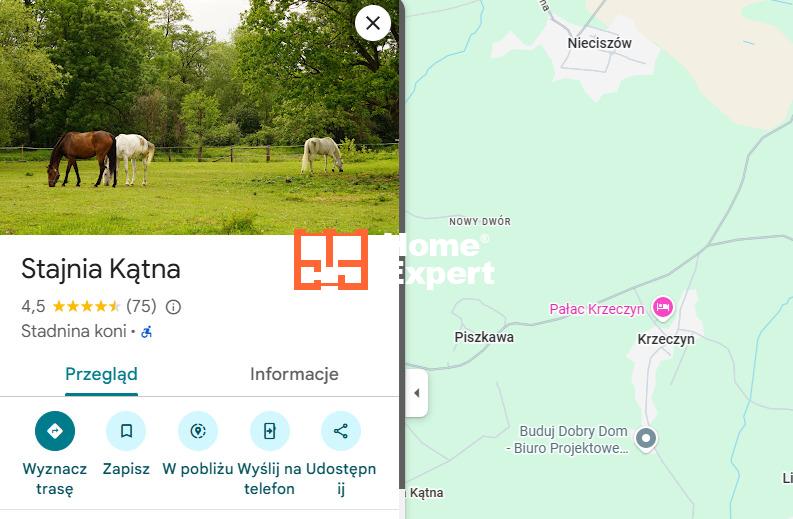793x519 pixels.
Task: Click the Zapisz bookmark icon
Action: pyautogui.click(x=126, y=431)
